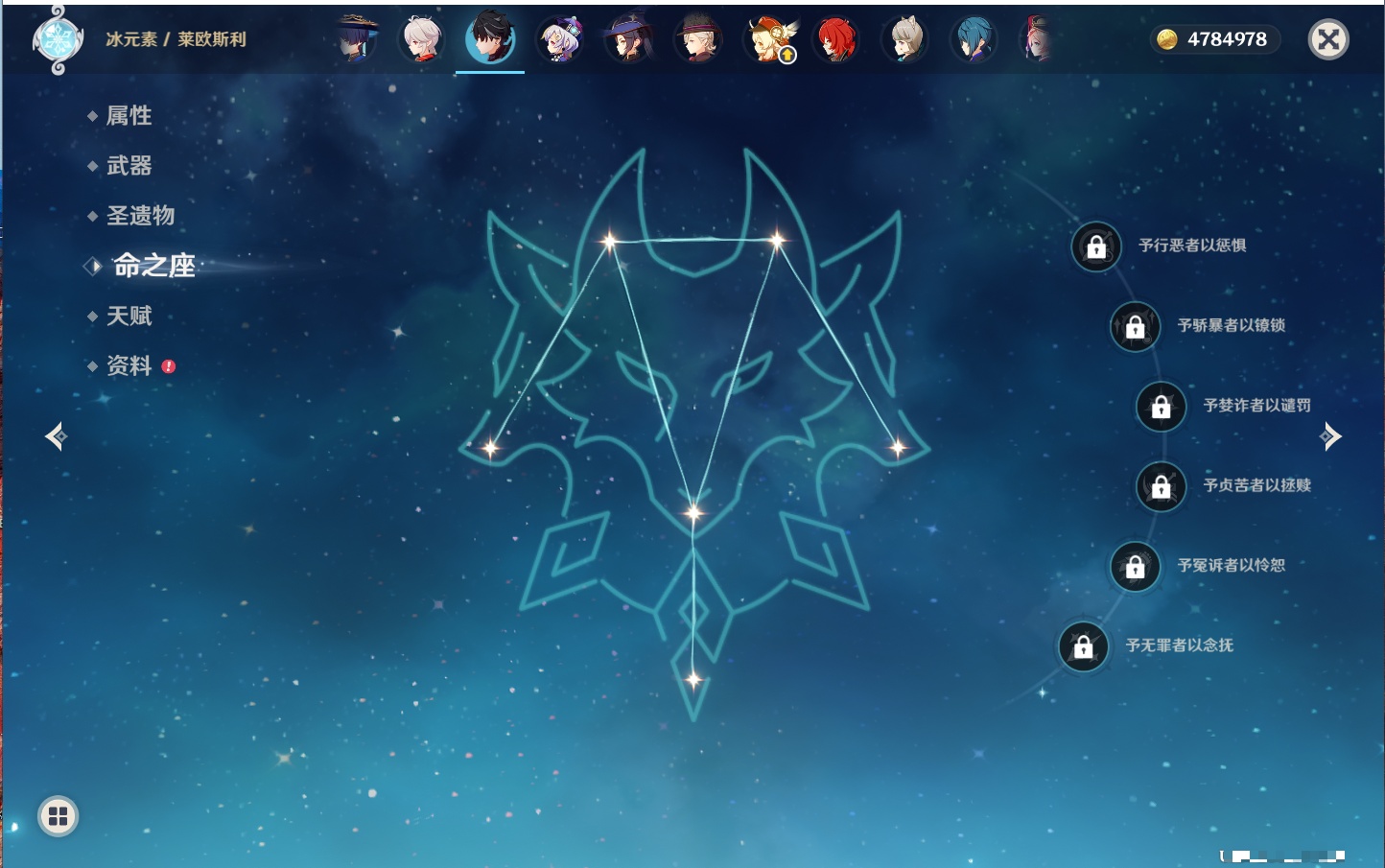Pick the blond character with dark top hat

[x=697, y=39]
